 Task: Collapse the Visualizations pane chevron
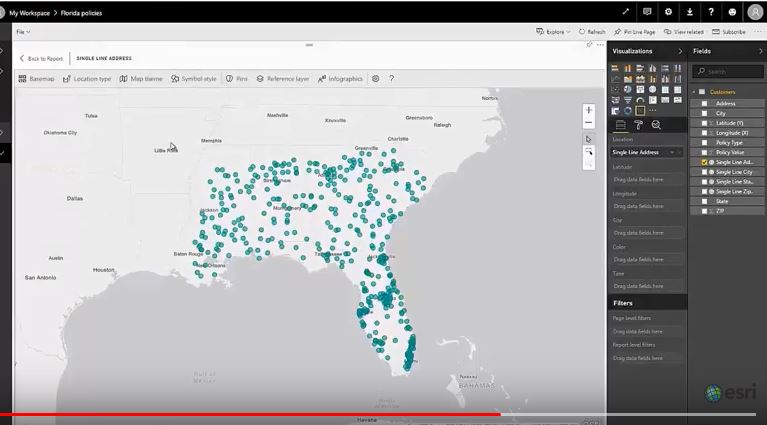coord(680,51)
